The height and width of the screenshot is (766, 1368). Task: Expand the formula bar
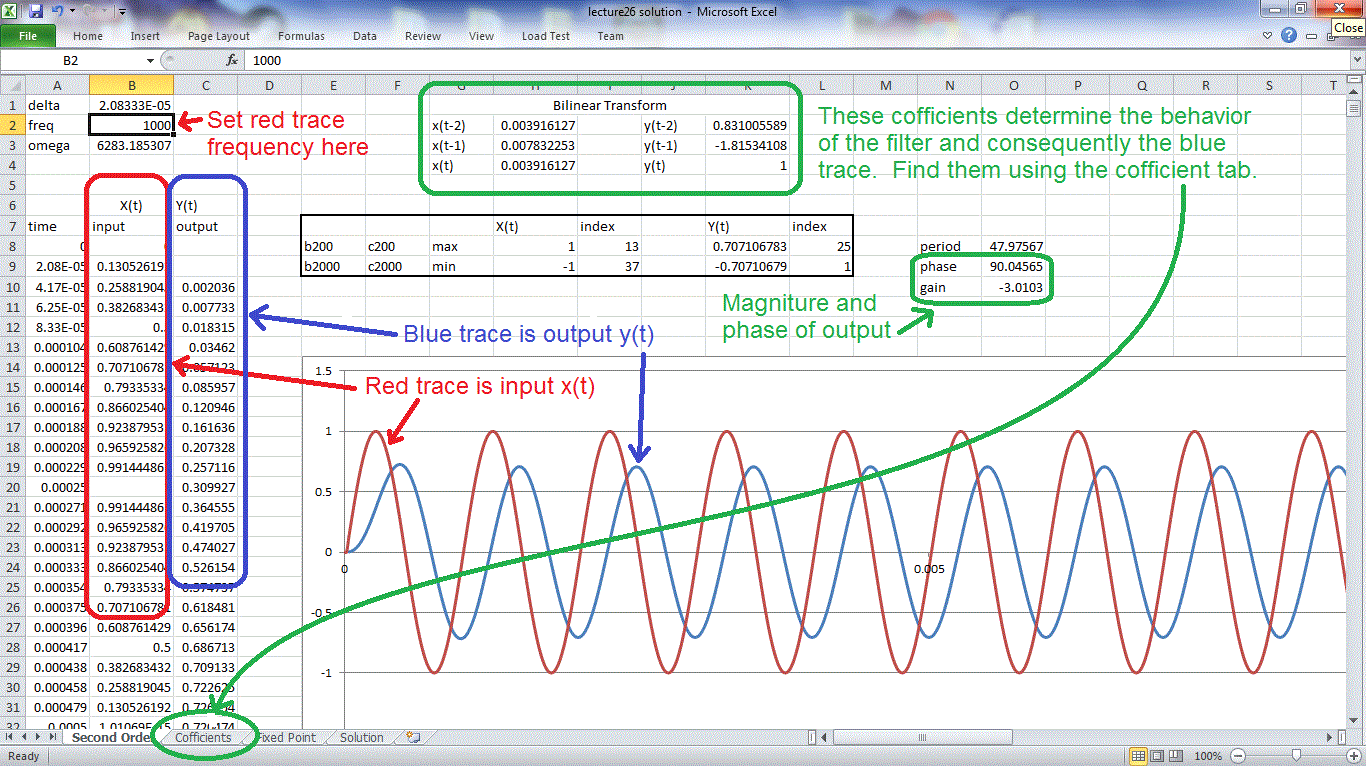point(1355,61)
